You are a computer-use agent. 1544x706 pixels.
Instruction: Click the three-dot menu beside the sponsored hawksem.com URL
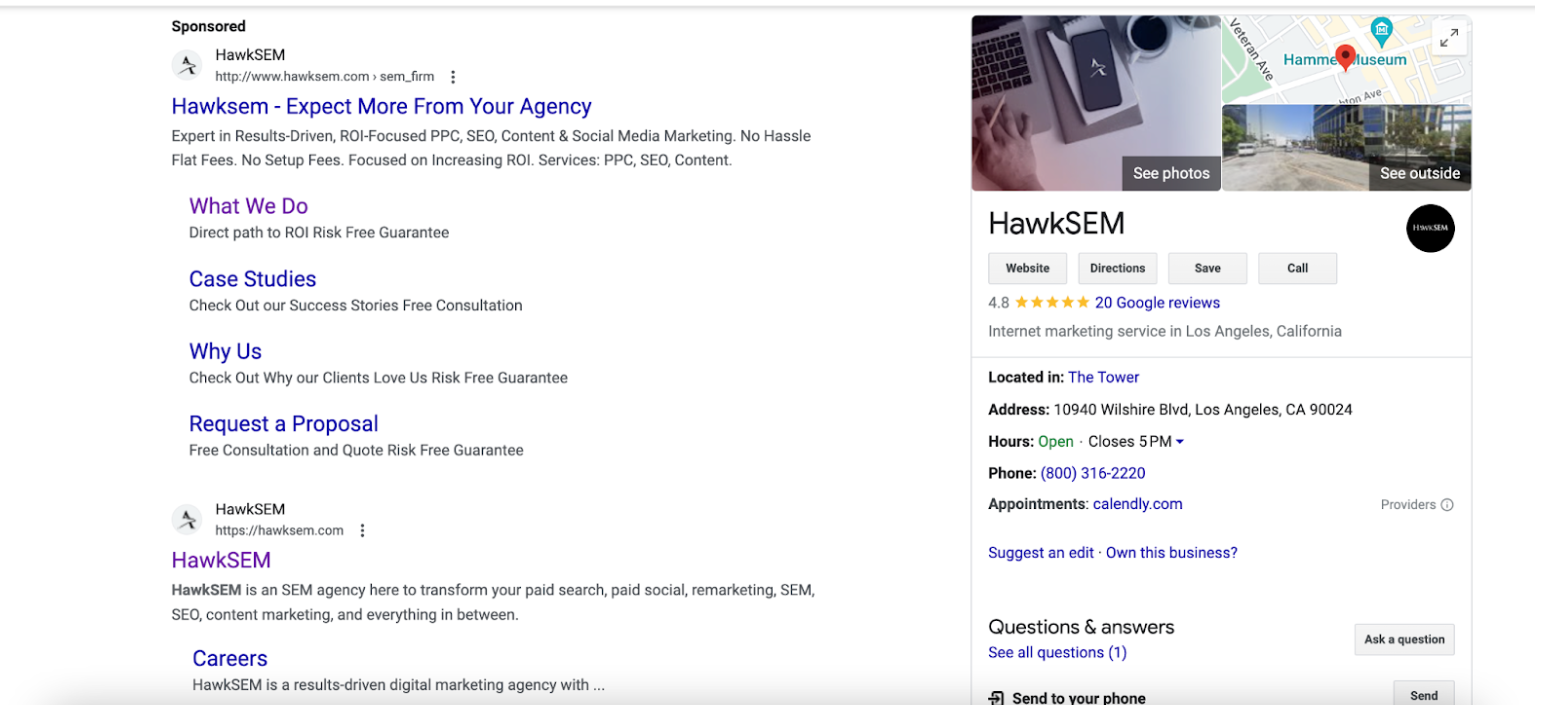click(453, 77)
